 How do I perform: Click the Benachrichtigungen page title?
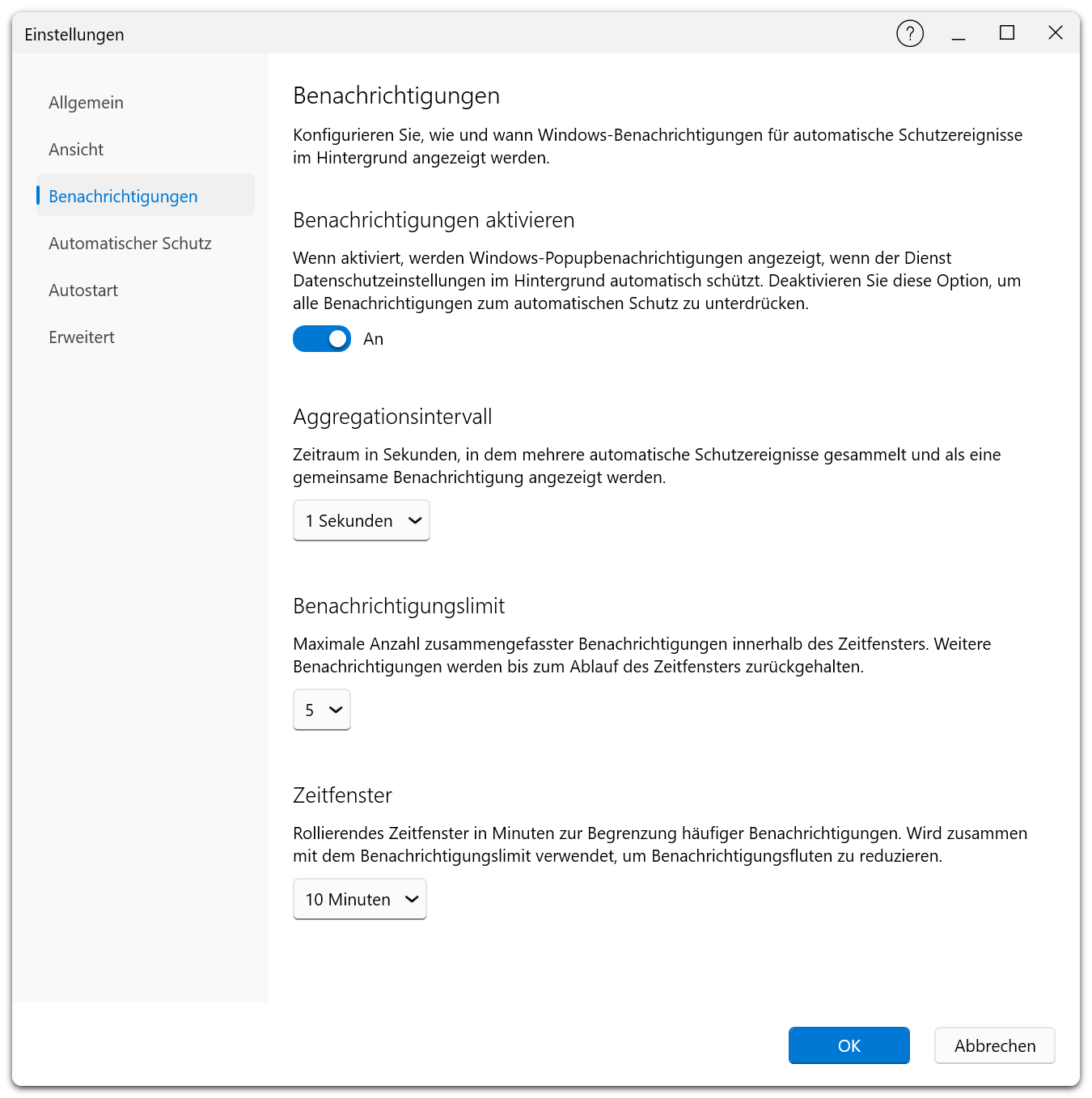(396, 95)
